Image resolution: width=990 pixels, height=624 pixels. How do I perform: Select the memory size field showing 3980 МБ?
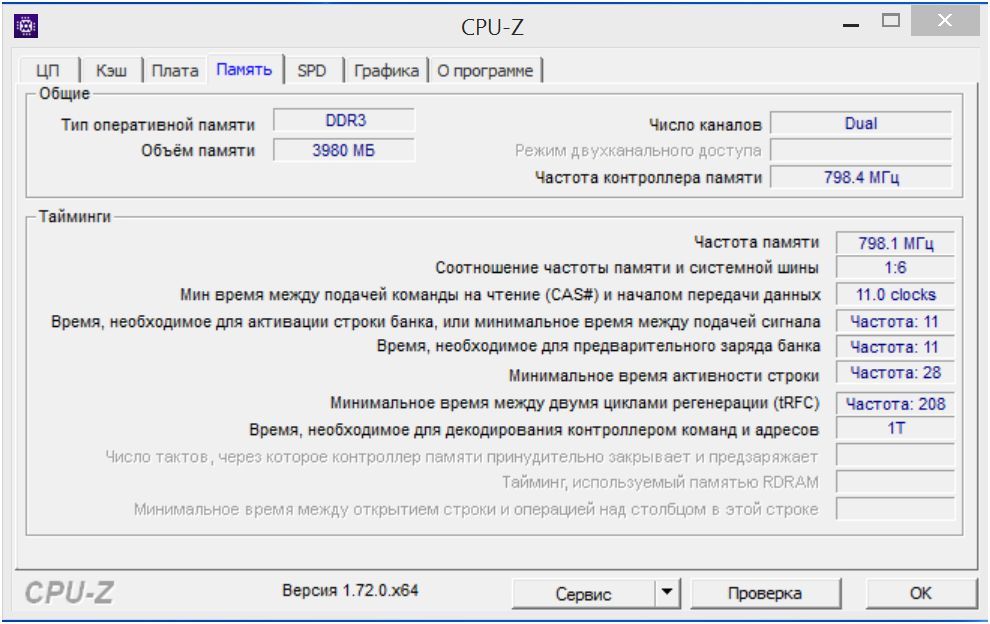coord(345,147)
